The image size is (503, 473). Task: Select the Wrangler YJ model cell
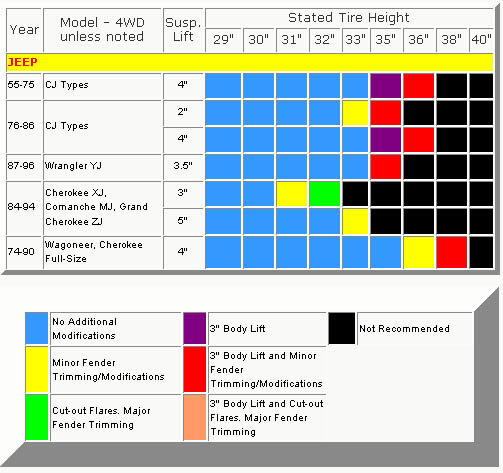point(102,167)
